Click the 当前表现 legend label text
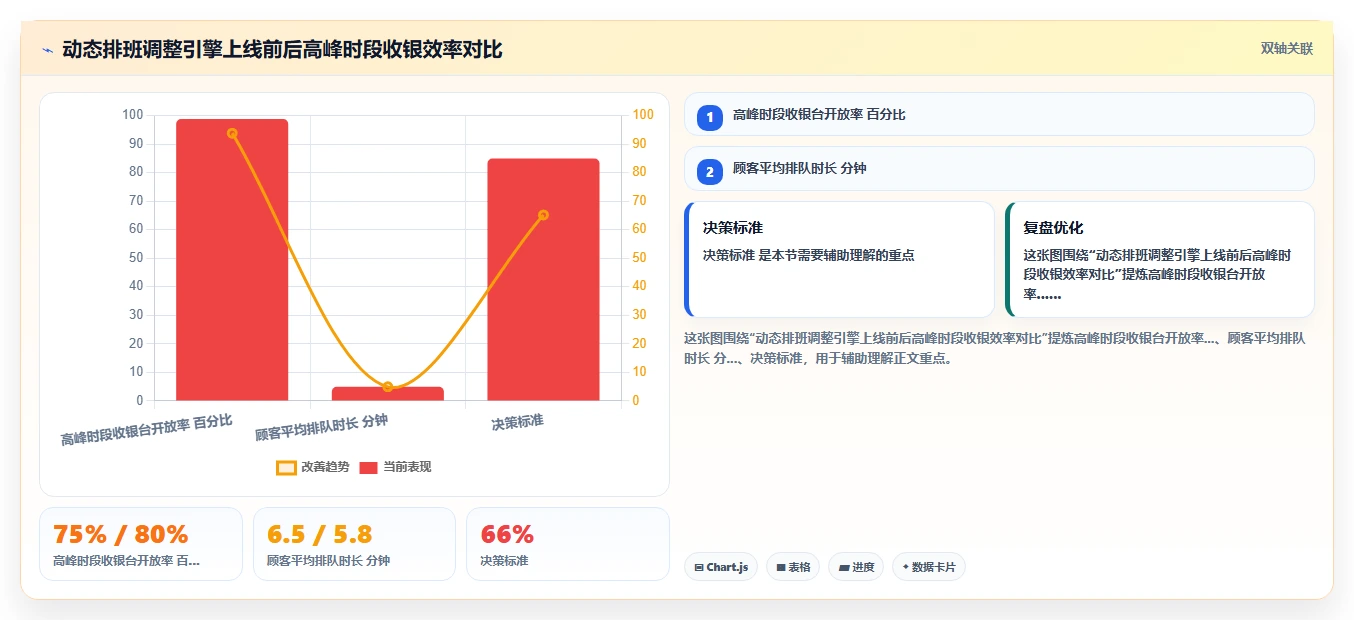 pyautogui.click(x=407, y=467)
